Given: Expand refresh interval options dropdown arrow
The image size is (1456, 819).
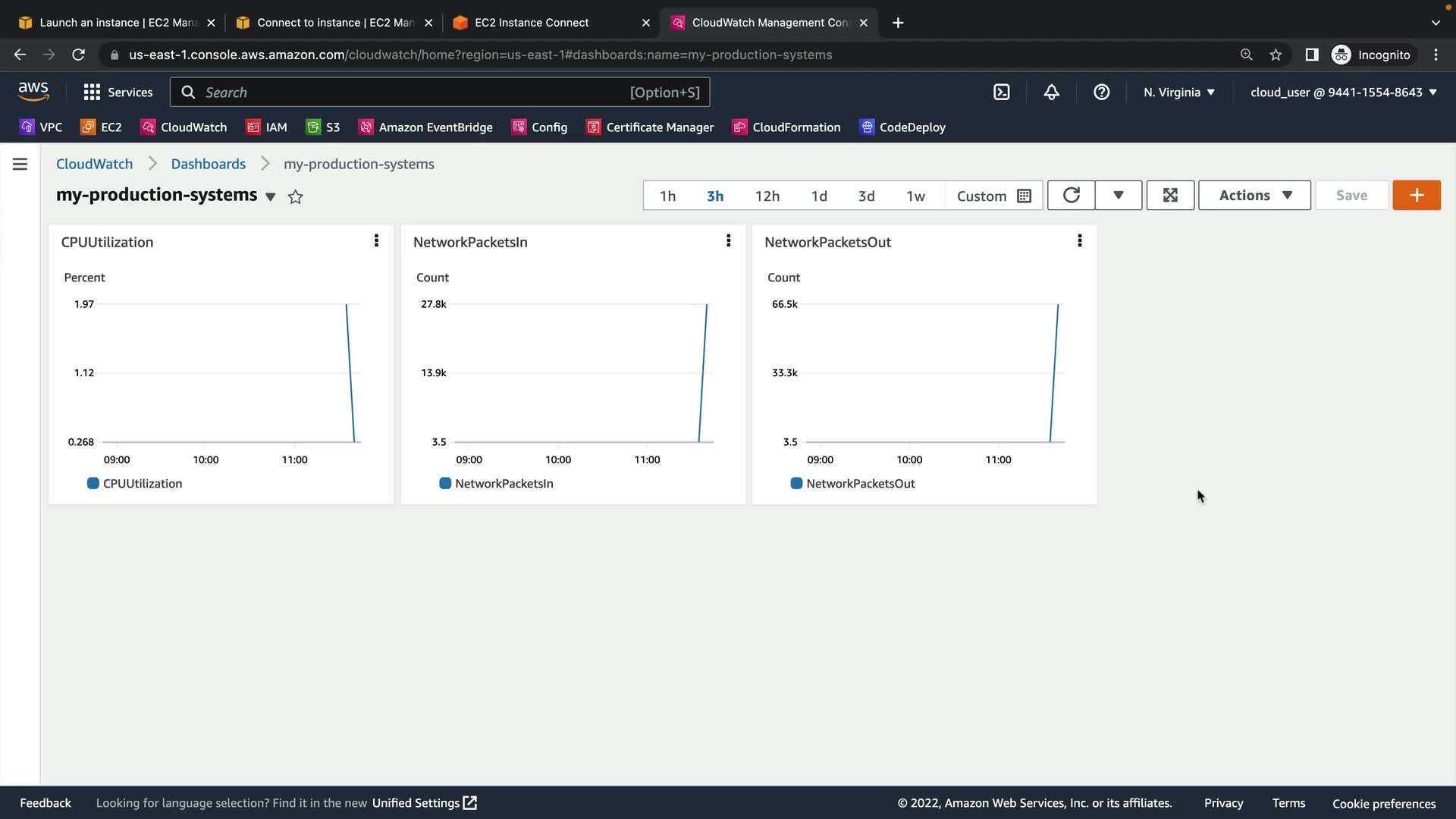Looking at the screenshot, I should pos(1118,195).
